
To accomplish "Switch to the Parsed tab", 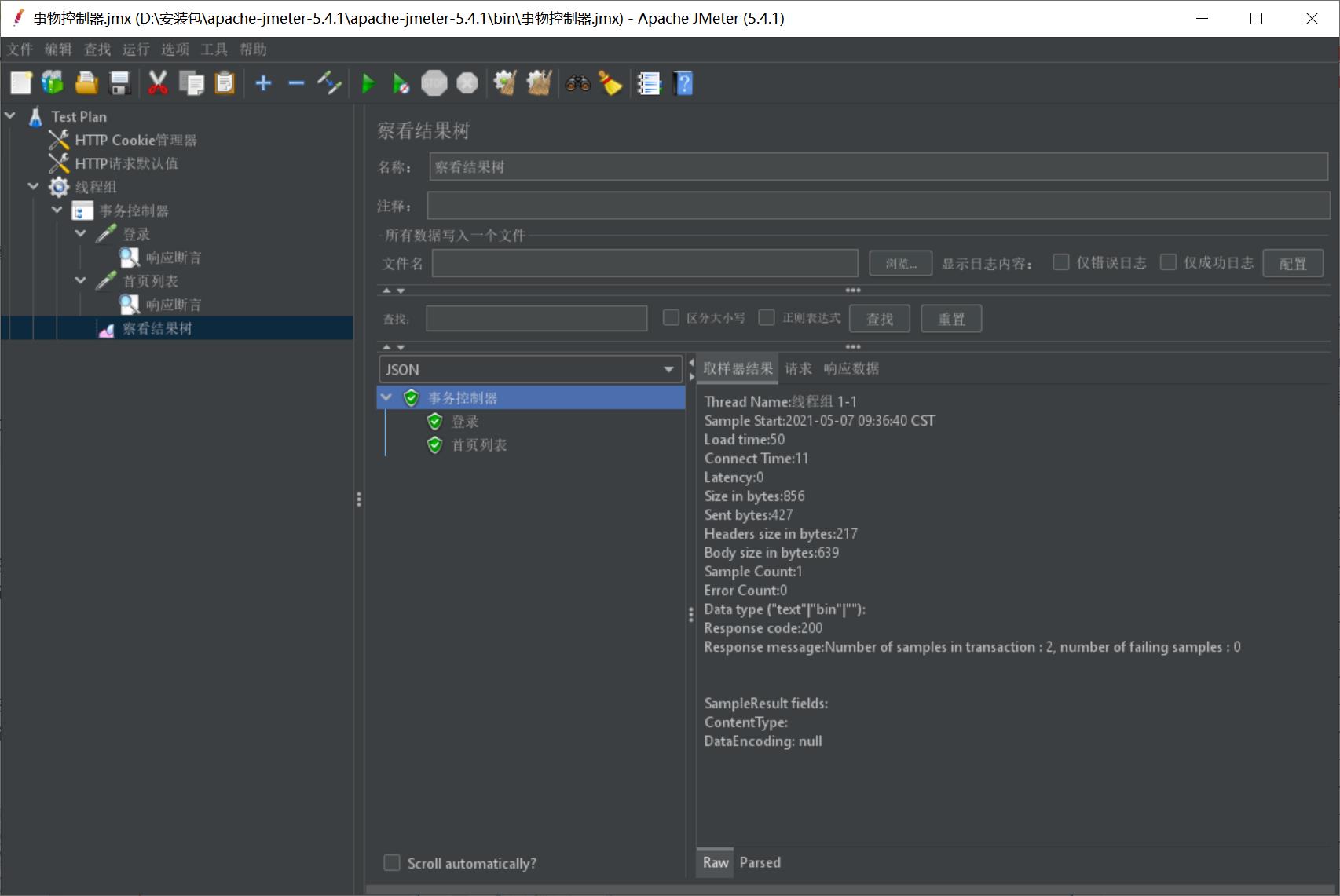I will coord(760,862).
